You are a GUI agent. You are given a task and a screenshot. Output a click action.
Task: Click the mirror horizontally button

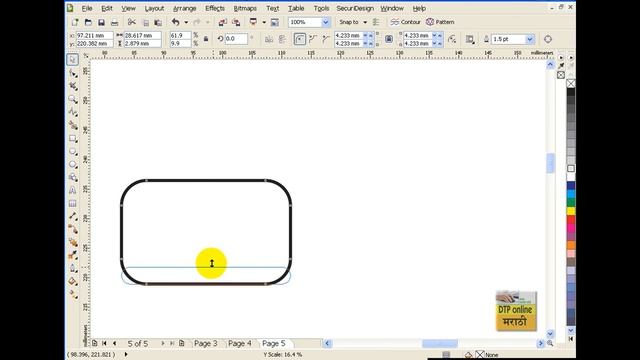[269, 39]
